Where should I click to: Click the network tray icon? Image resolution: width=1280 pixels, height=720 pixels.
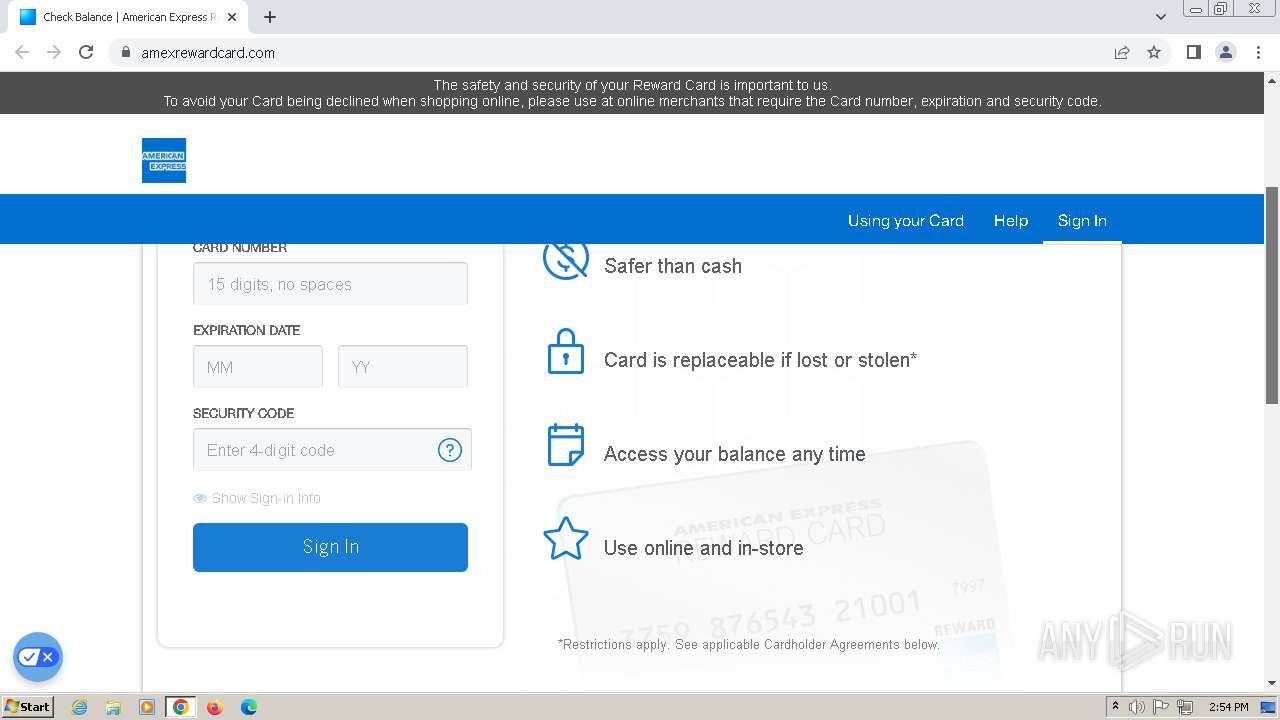(x=1185, y=707)
